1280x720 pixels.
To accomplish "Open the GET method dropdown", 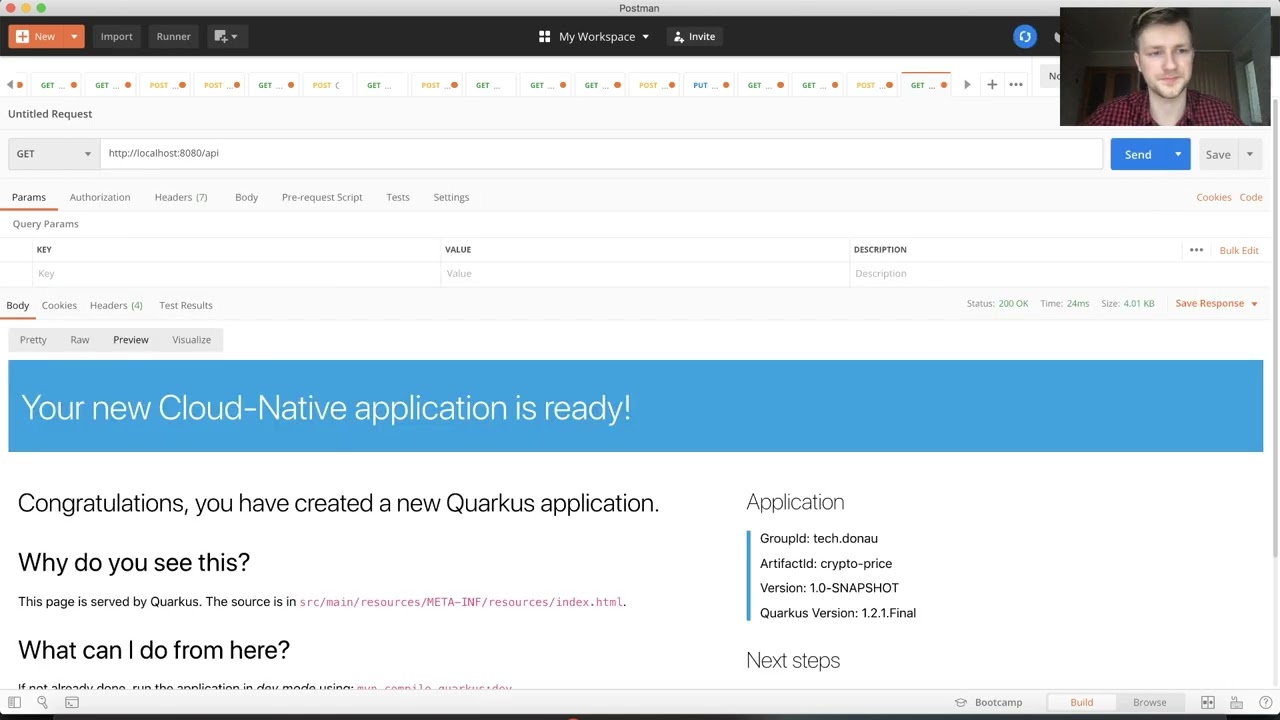I will click(53, 154).
